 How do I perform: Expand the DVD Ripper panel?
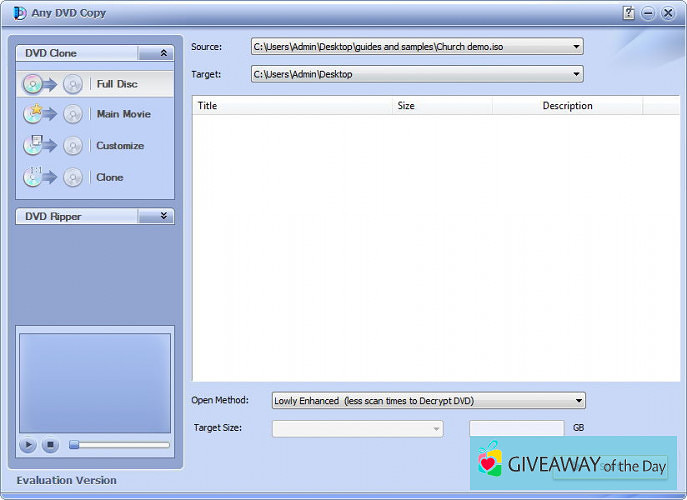click(164, 216)
